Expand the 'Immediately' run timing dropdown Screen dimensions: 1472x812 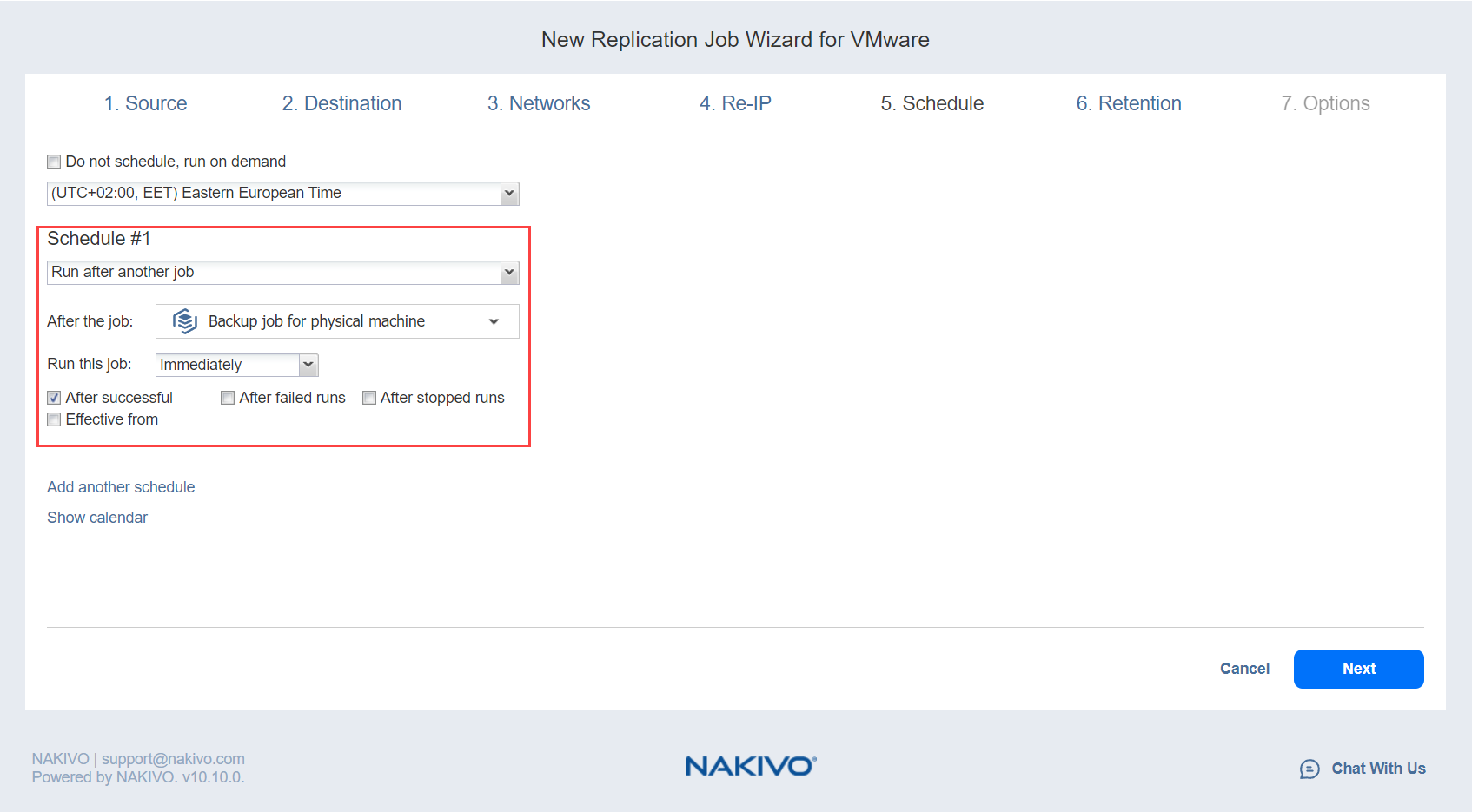point(308,365)
